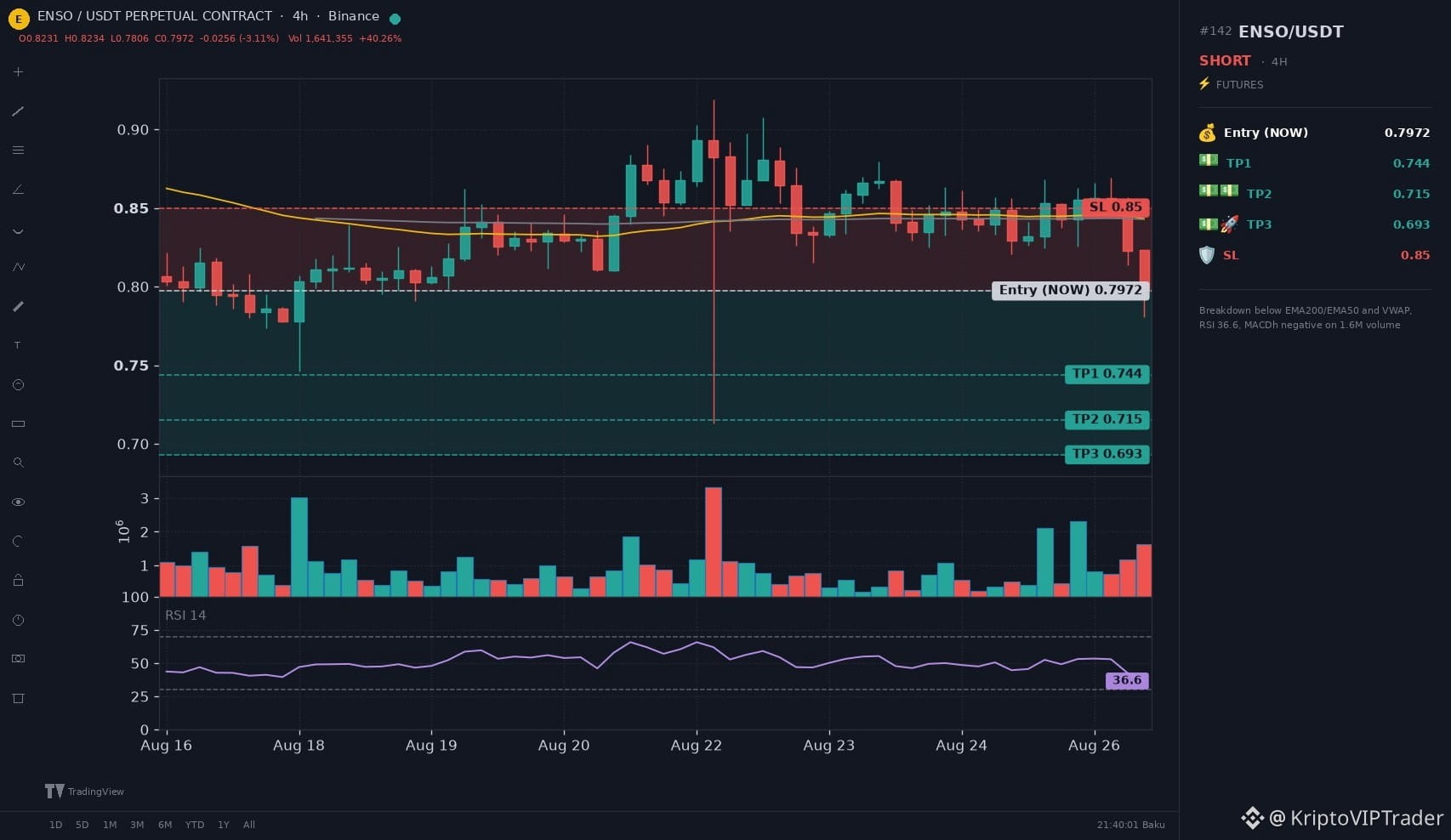Click the 21:40:01 Baku clock

[x=1131, y=825]
